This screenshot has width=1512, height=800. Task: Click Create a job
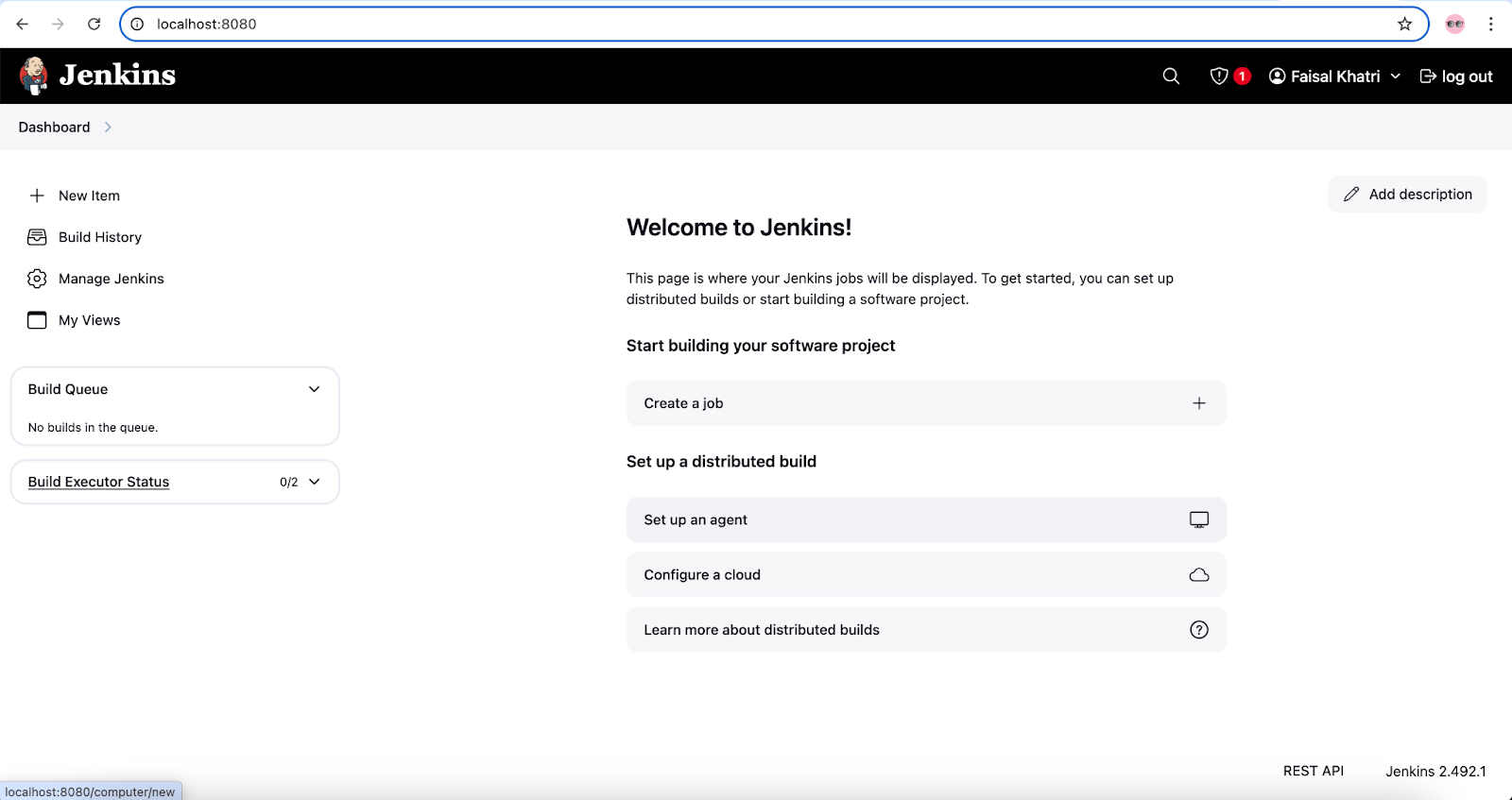(x=926, y=403)
